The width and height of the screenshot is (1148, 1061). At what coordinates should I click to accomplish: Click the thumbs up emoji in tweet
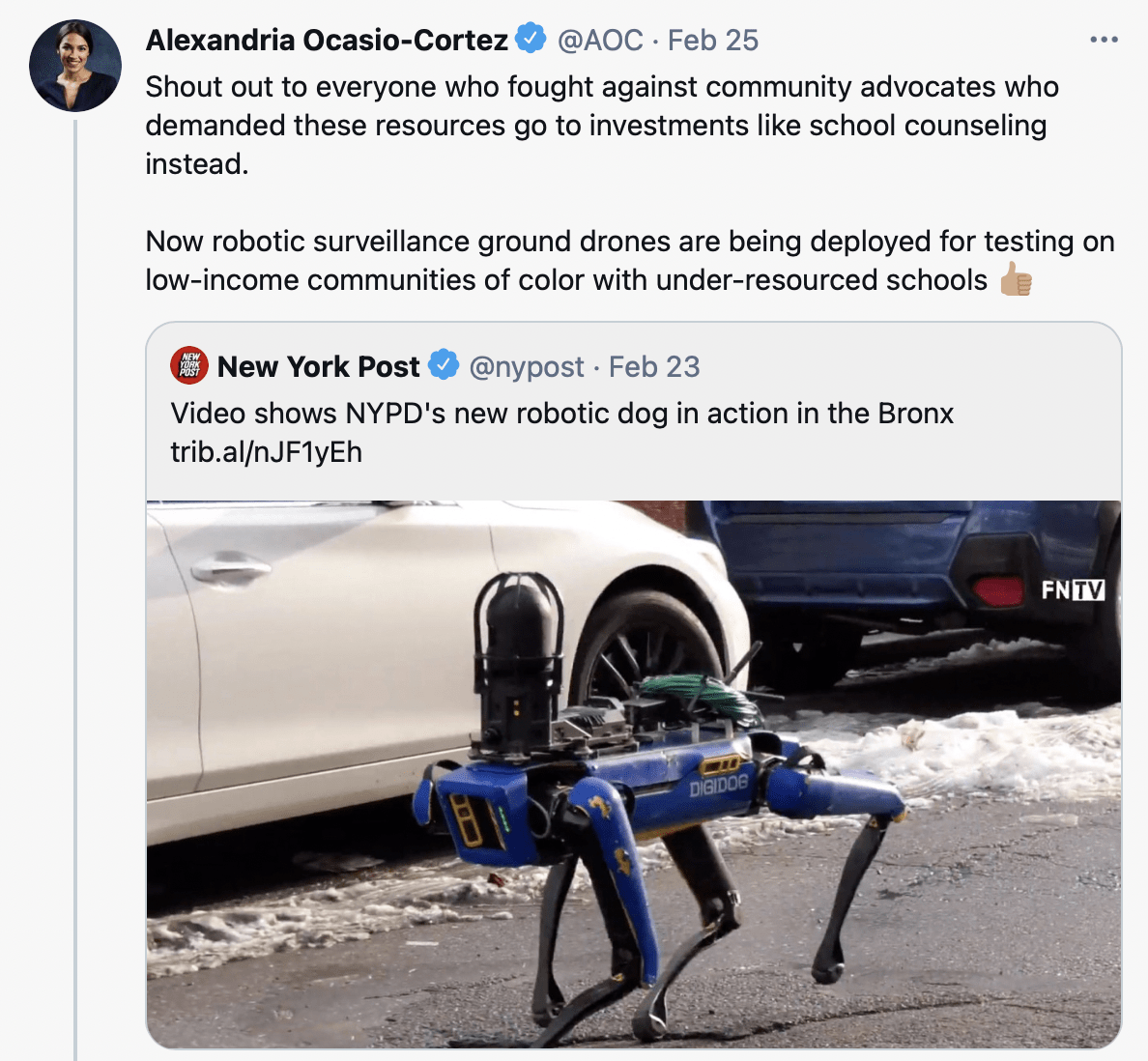click(x=1017, y=279)
